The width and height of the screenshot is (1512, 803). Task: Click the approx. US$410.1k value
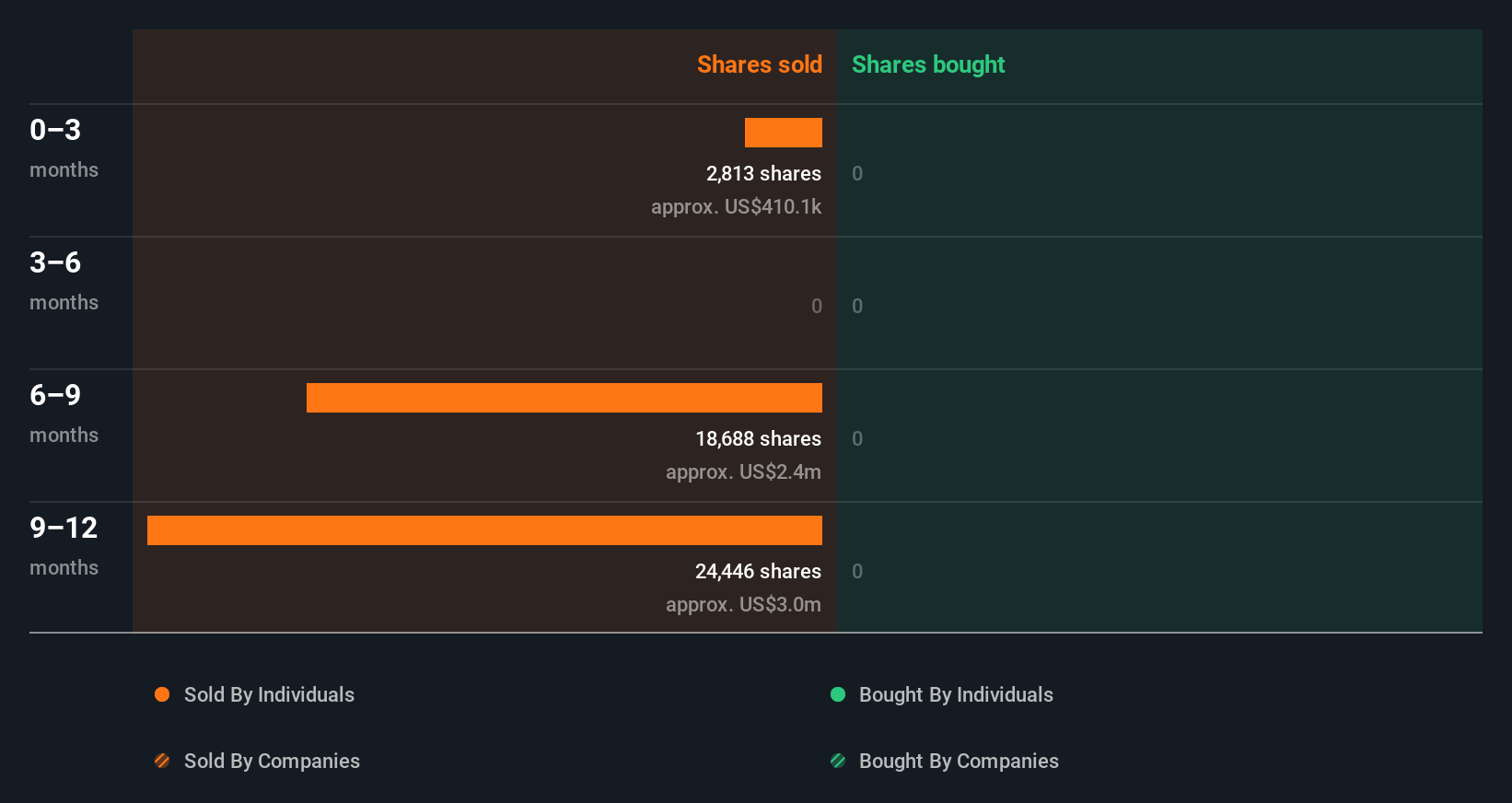pyautogui.click(x=736, y=206)
